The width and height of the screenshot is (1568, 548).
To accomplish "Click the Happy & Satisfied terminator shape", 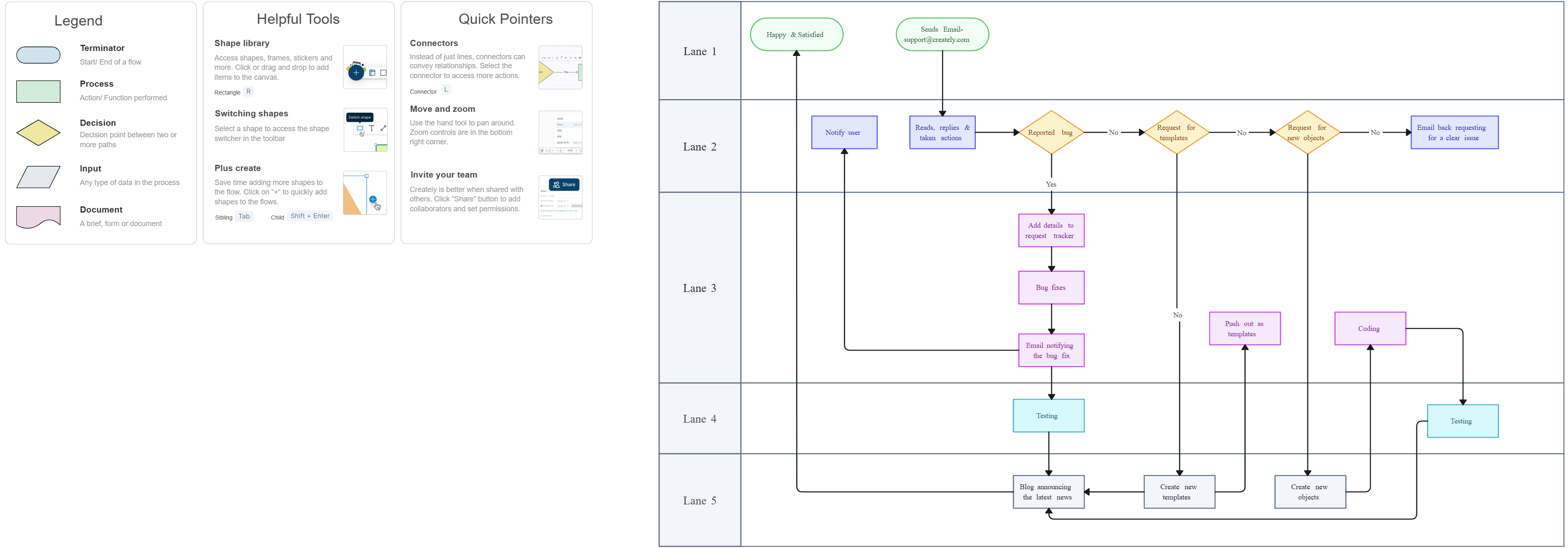I will [x=796, y=35].
